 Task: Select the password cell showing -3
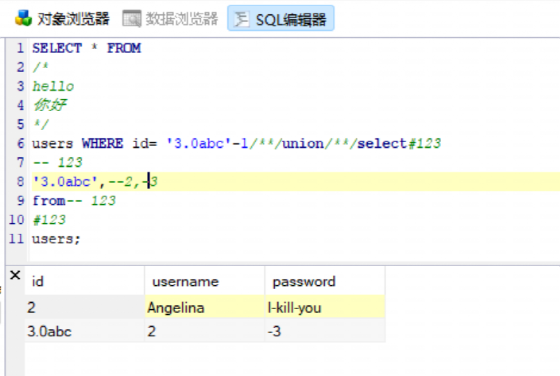(325, 331)
